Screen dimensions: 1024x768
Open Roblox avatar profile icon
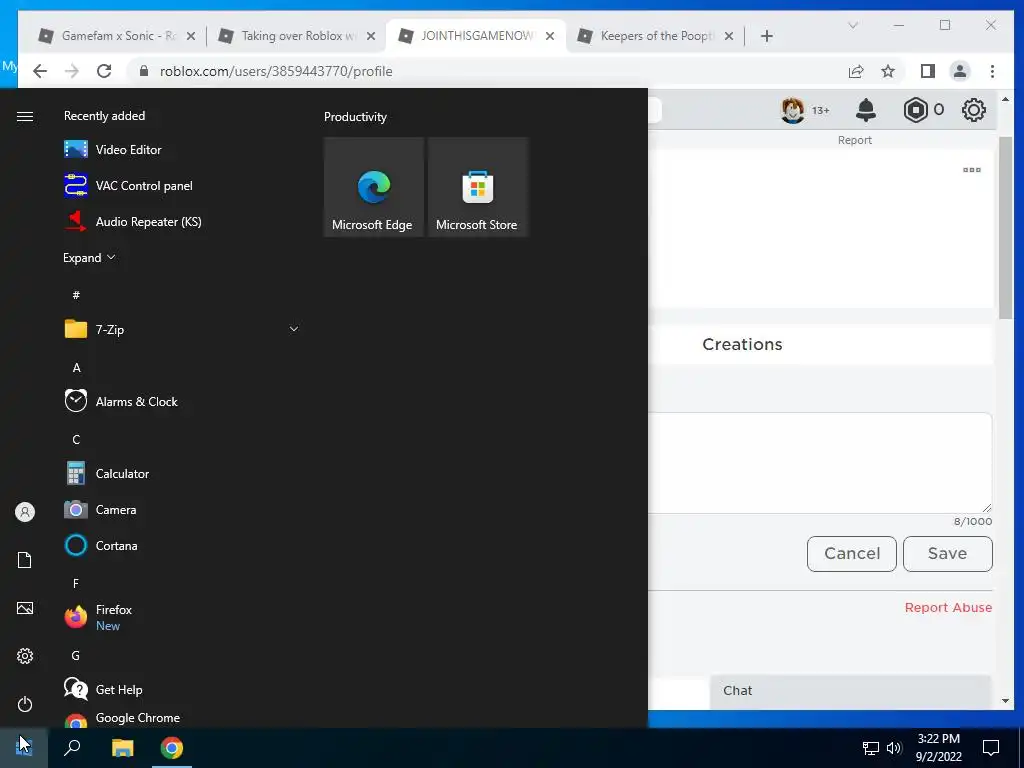tap(793, 110)
